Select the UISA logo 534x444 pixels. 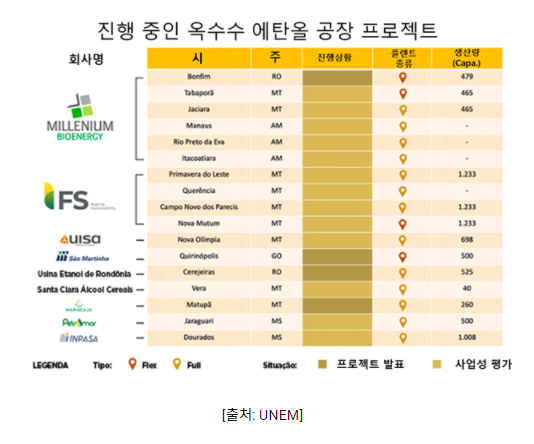[x=80, y=240]
